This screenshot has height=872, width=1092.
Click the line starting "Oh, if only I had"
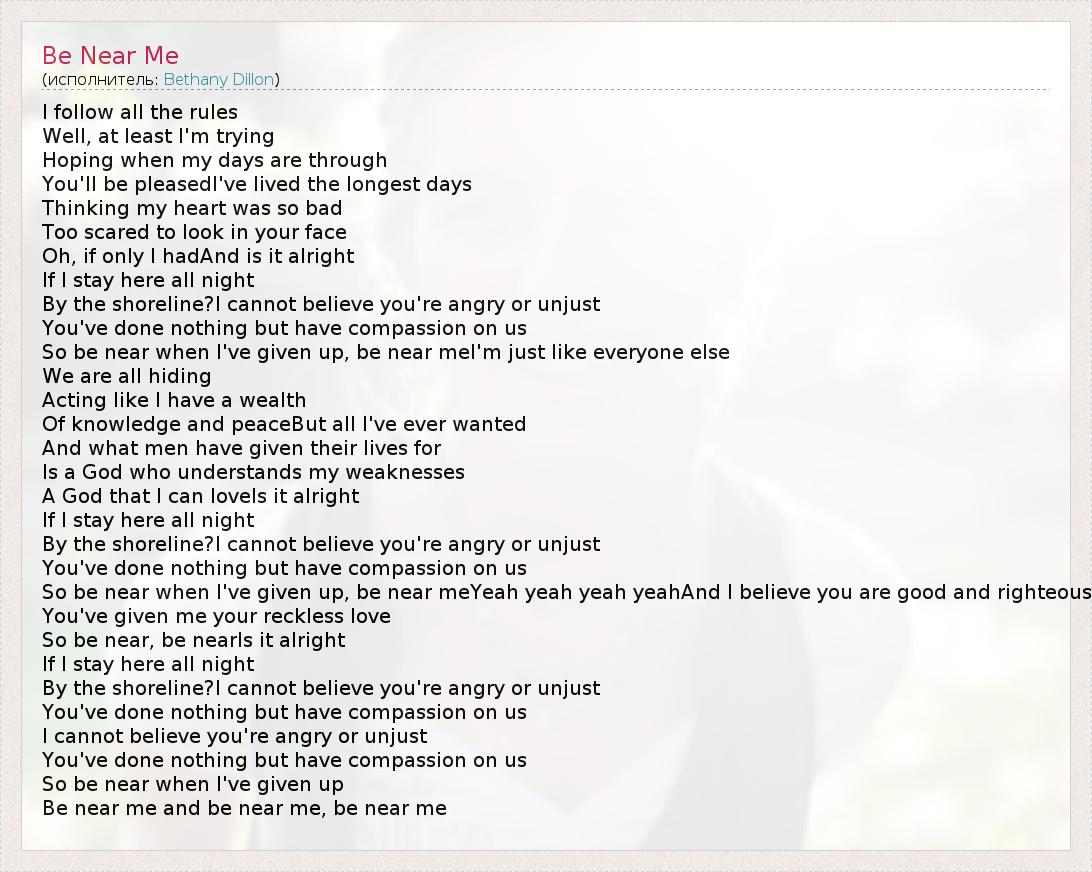pyautogui.click(x=198, y=256)
